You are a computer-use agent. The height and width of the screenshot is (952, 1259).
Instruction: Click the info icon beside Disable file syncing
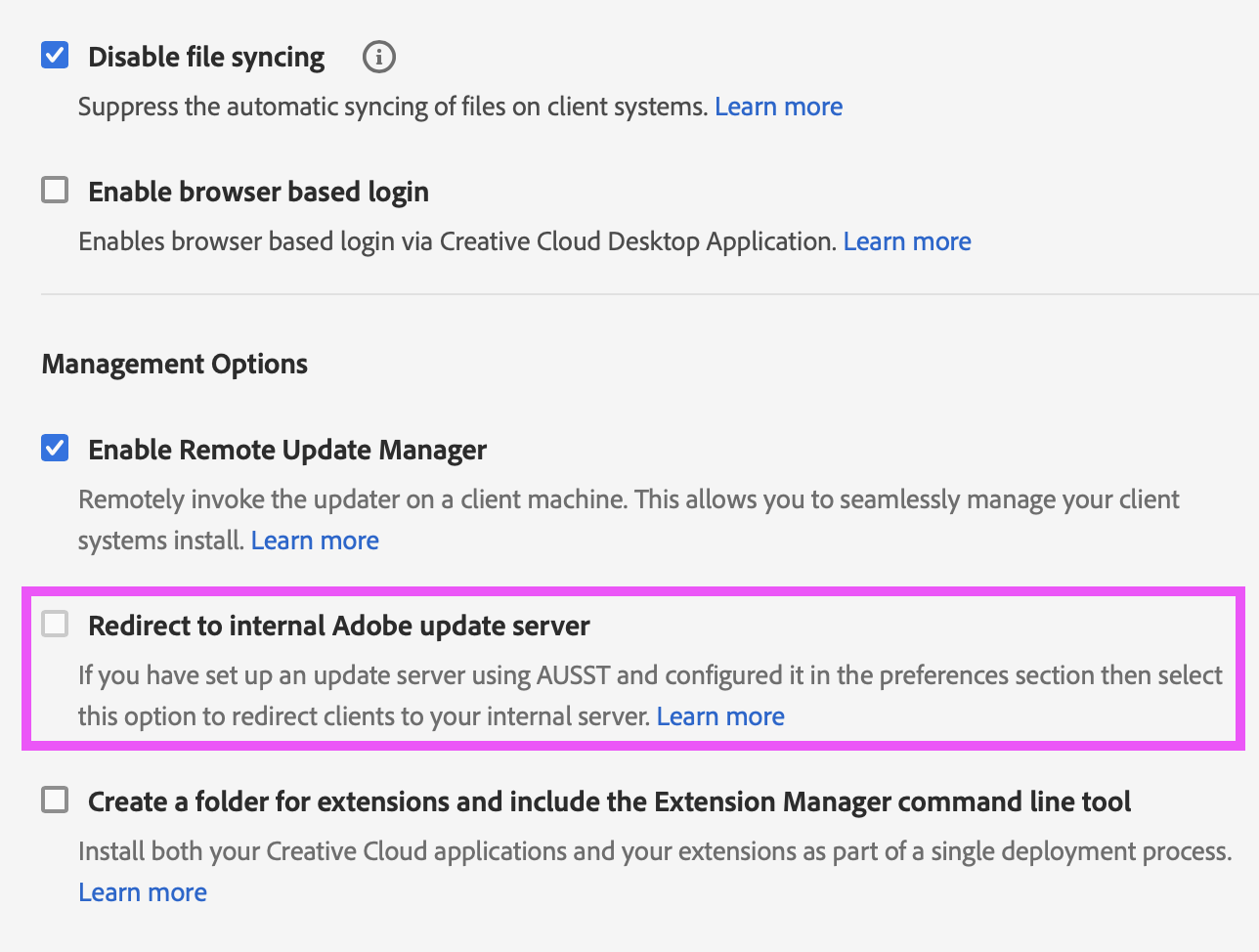pyautogui.click(x=379, y=57)
